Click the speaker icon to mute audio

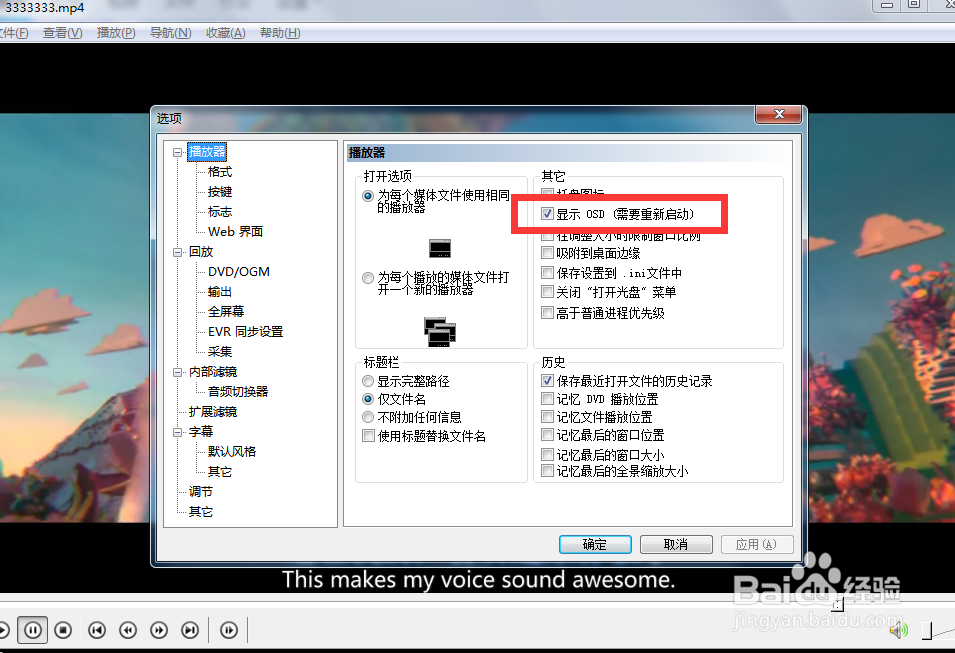tap(897, 628)
